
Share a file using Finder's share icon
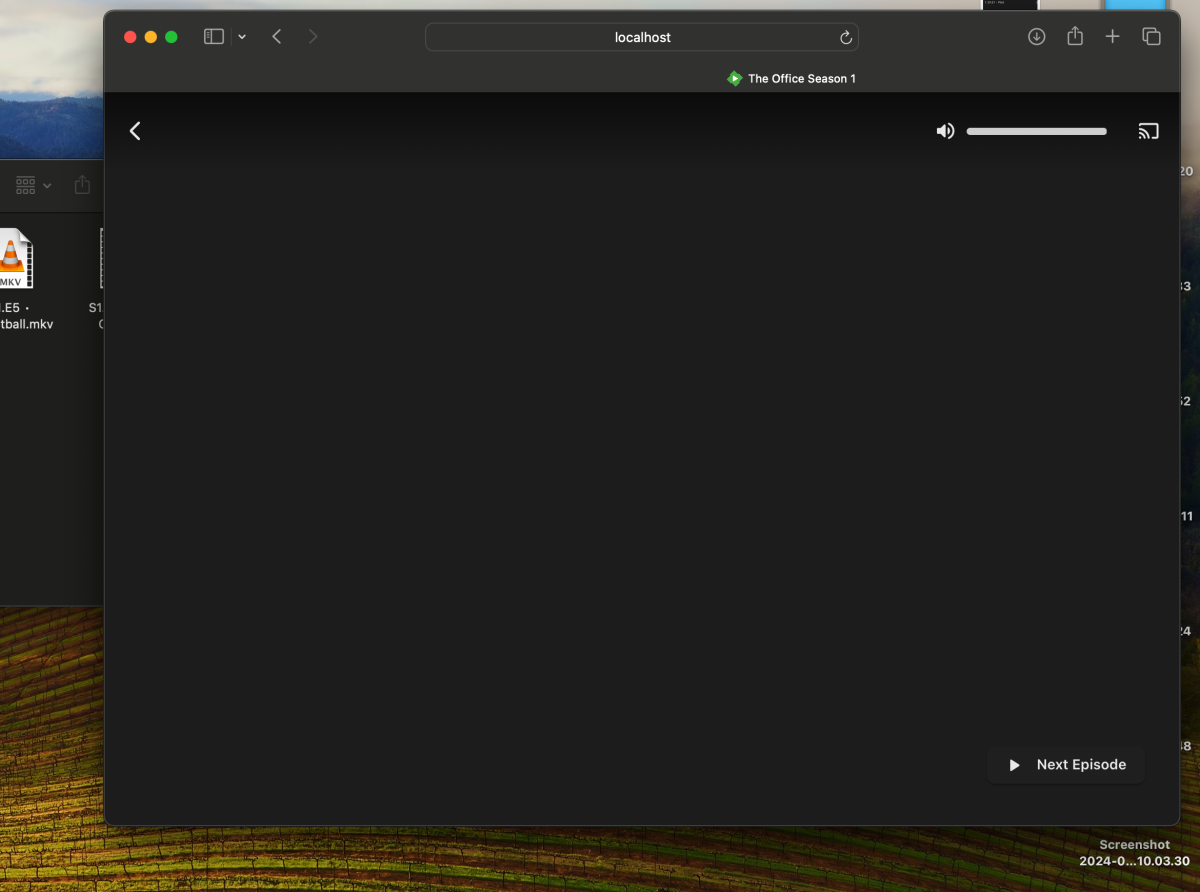pos(81,184)
